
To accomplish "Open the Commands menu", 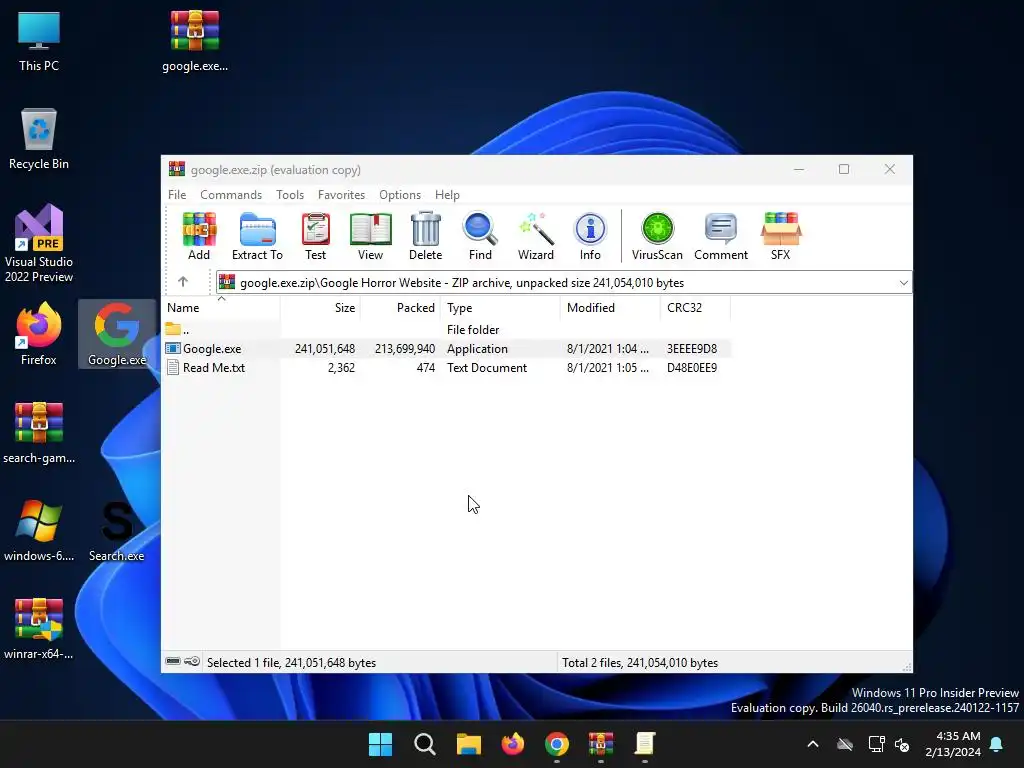I will [x=231, y=195].
